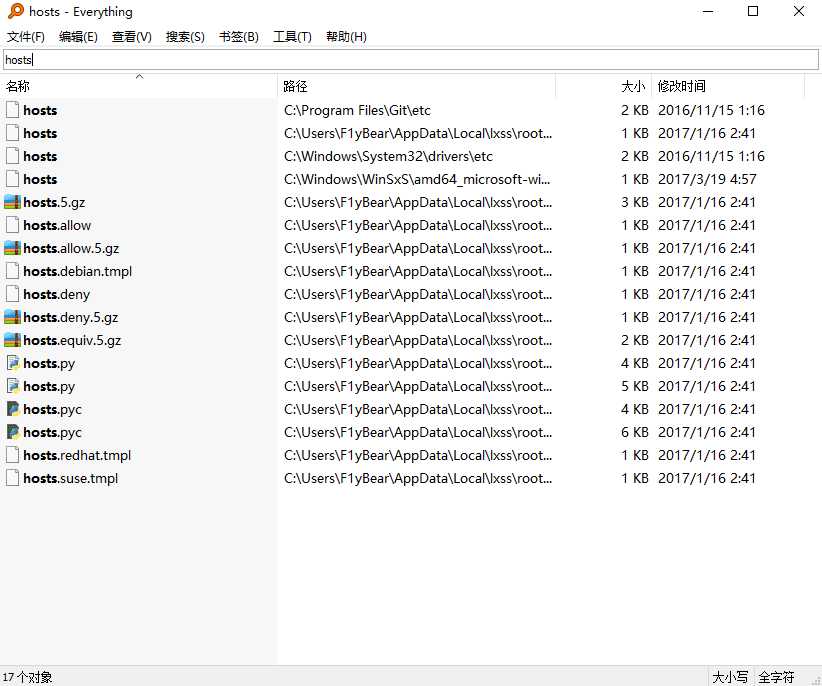Click file icon of hosts in System32\drivers\etc
The height and width of the screenshot is (686, 822).
13,156
